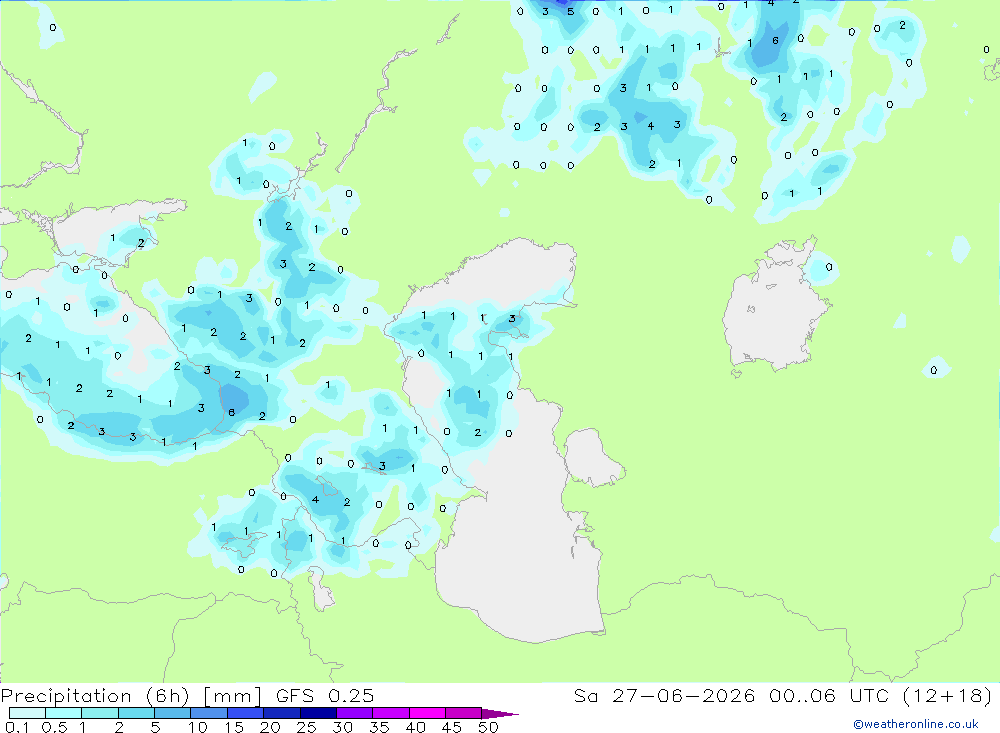Viewport: 1000px width, 733px height.
Task: Click legend scale label '30'
Action: tap(342, 727)
